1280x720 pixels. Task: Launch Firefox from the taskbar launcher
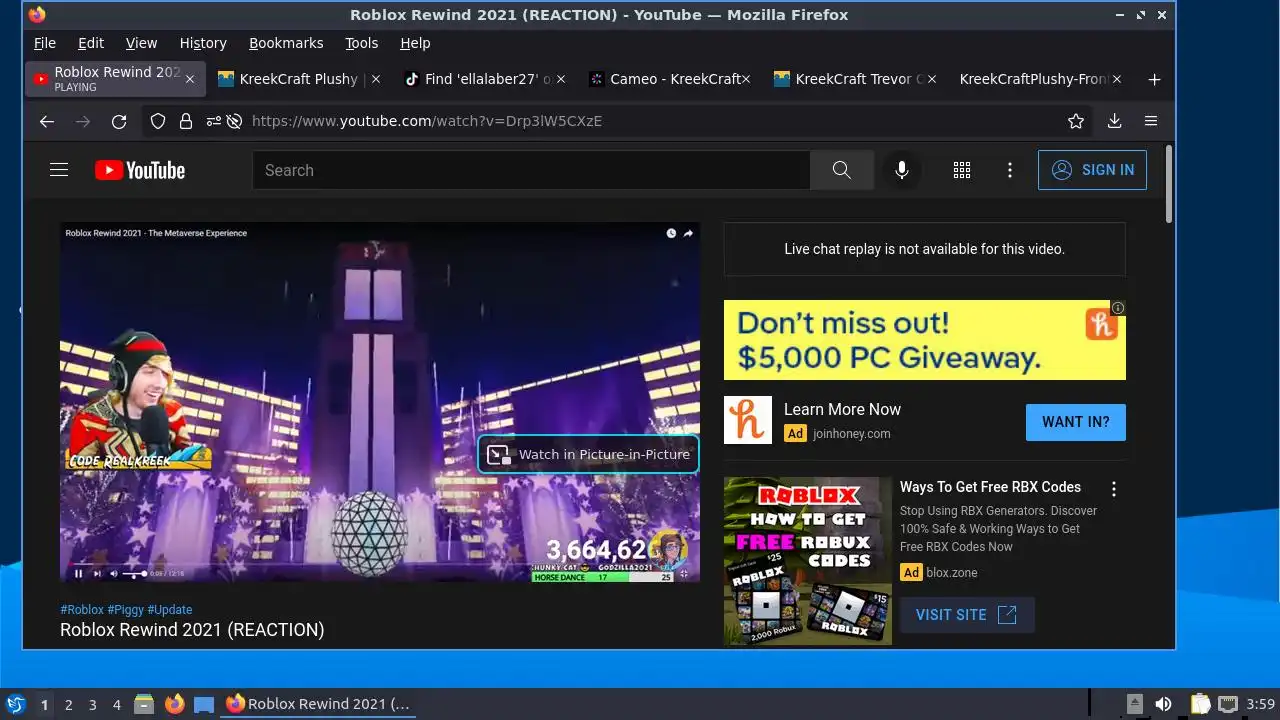174,704
